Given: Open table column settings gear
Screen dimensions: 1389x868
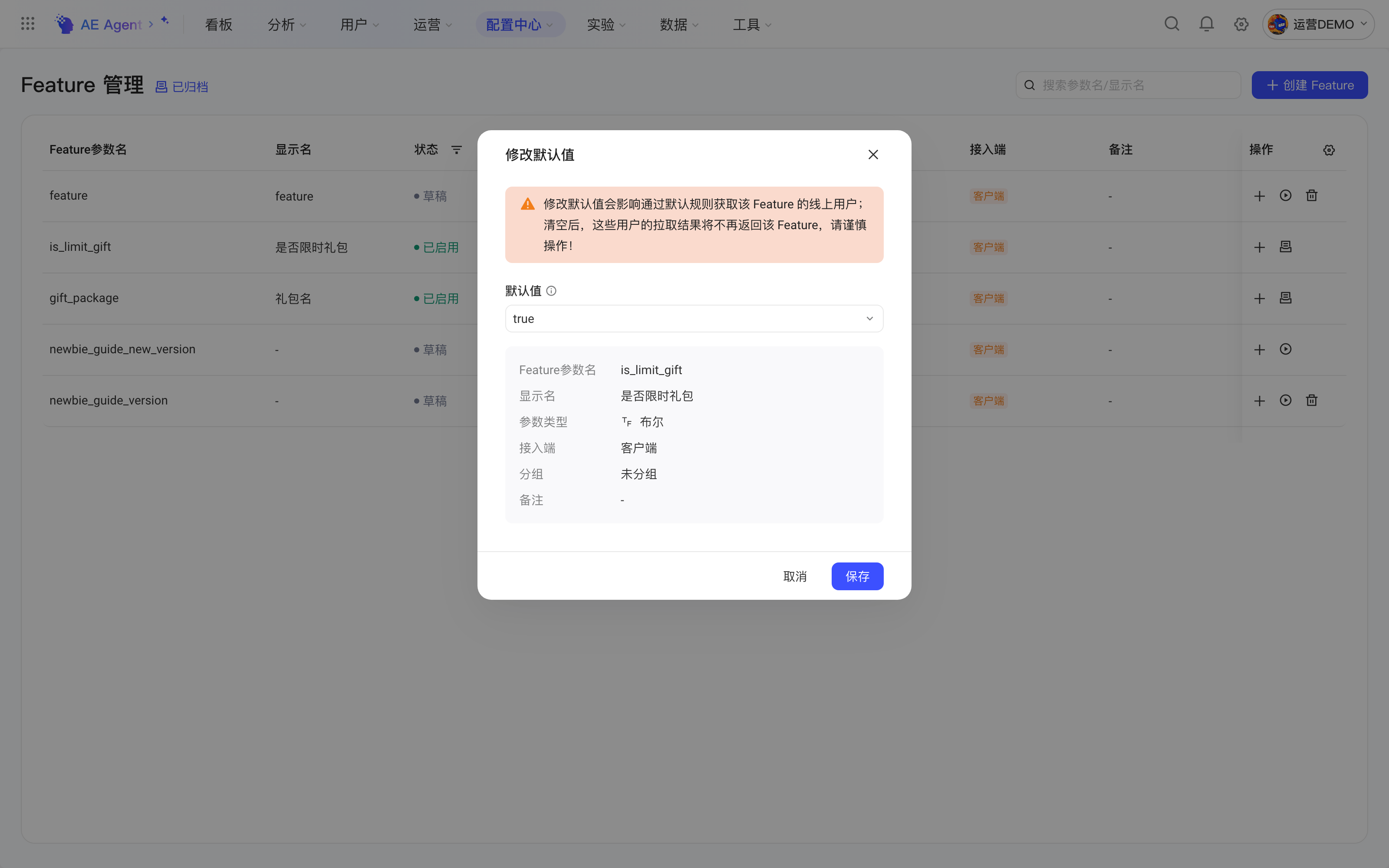Looking at the screenshot, I should tap(1329, 150).
